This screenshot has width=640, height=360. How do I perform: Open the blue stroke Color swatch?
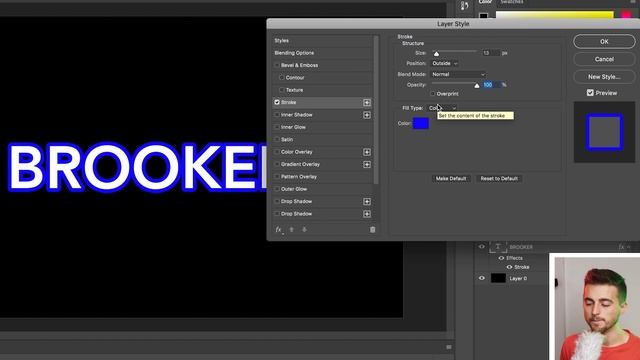coord(420,123)
